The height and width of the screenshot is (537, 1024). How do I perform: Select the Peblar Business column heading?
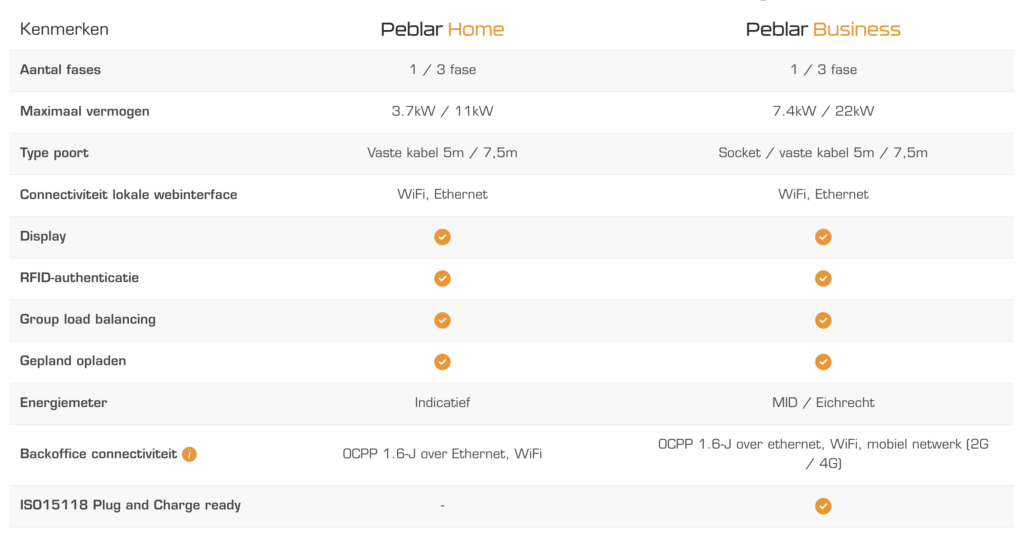point(823,29)
